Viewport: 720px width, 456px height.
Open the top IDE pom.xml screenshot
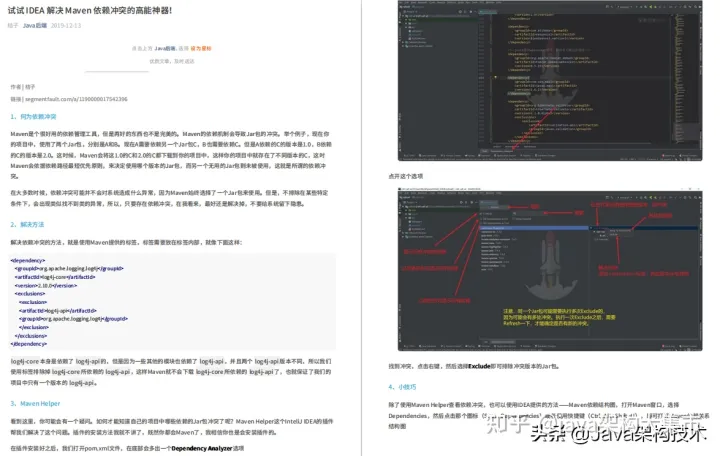click(550, 81)
